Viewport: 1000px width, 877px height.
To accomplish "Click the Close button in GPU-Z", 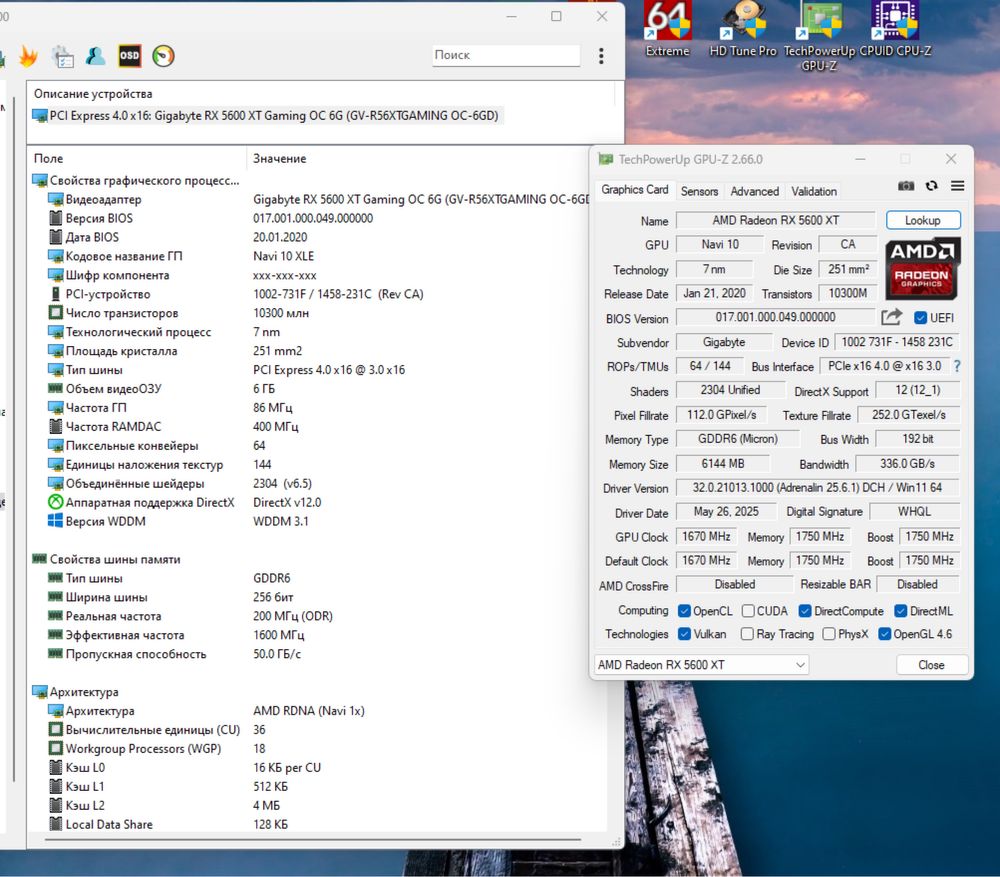I will (x=931, y=665).
